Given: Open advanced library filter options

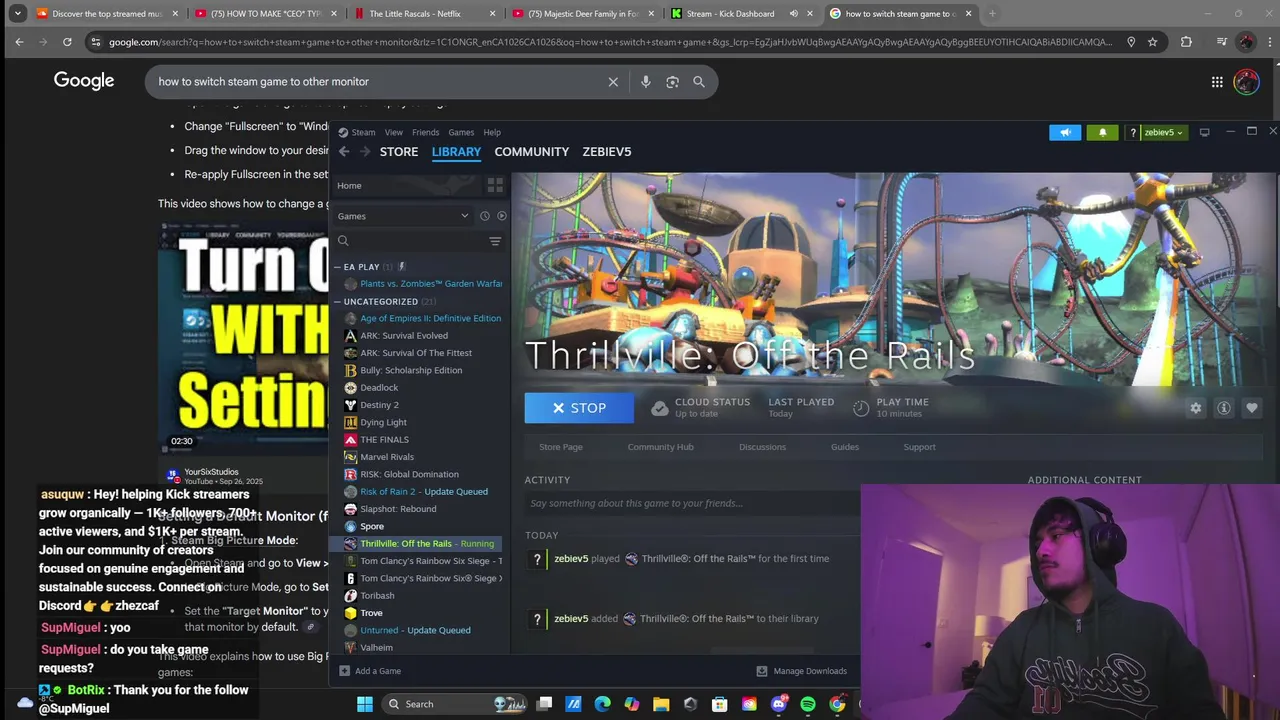Looking at the screenshot, I should [495, 241].
